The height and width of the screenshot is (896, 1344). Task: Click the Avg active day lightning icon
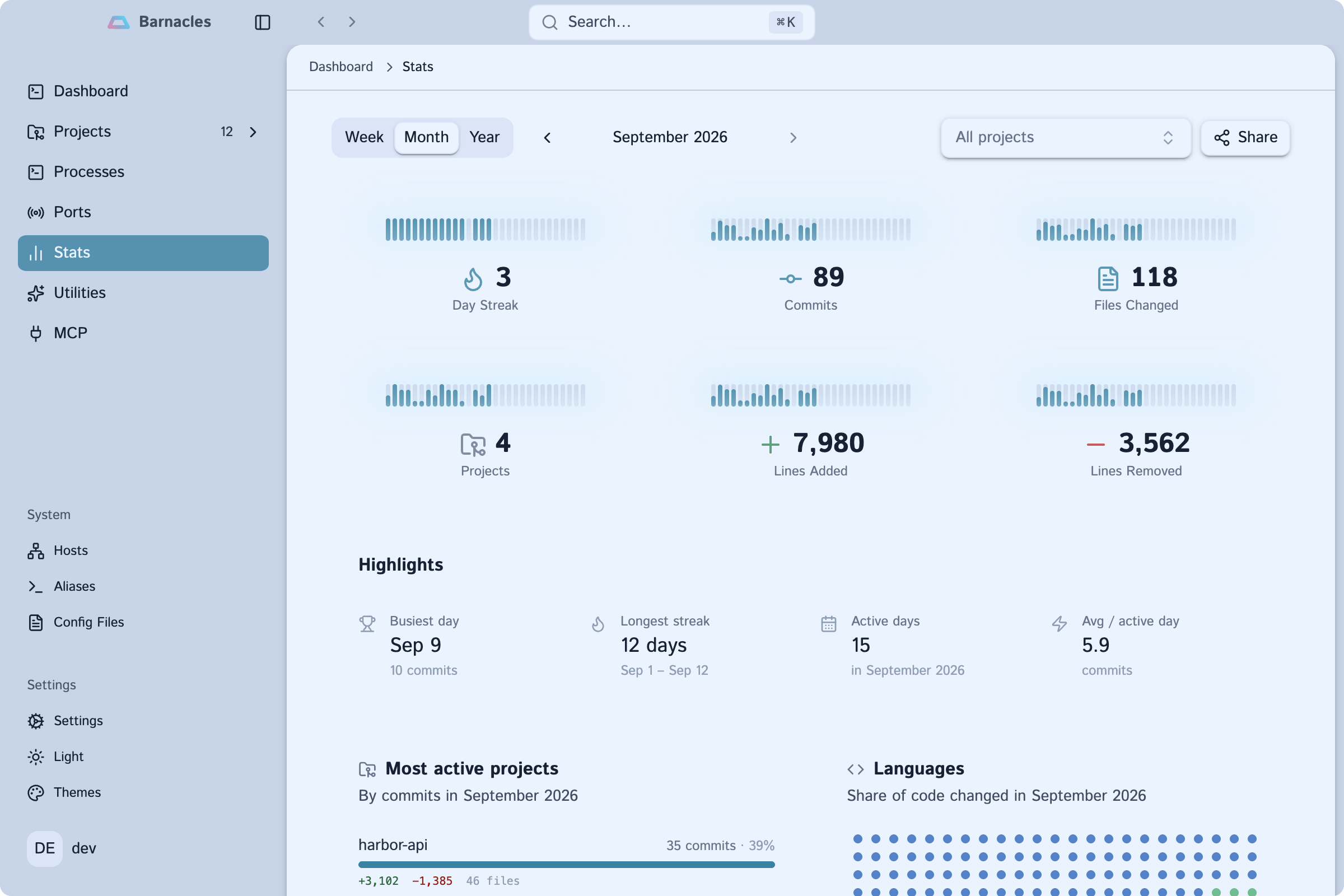point(1060,623)
